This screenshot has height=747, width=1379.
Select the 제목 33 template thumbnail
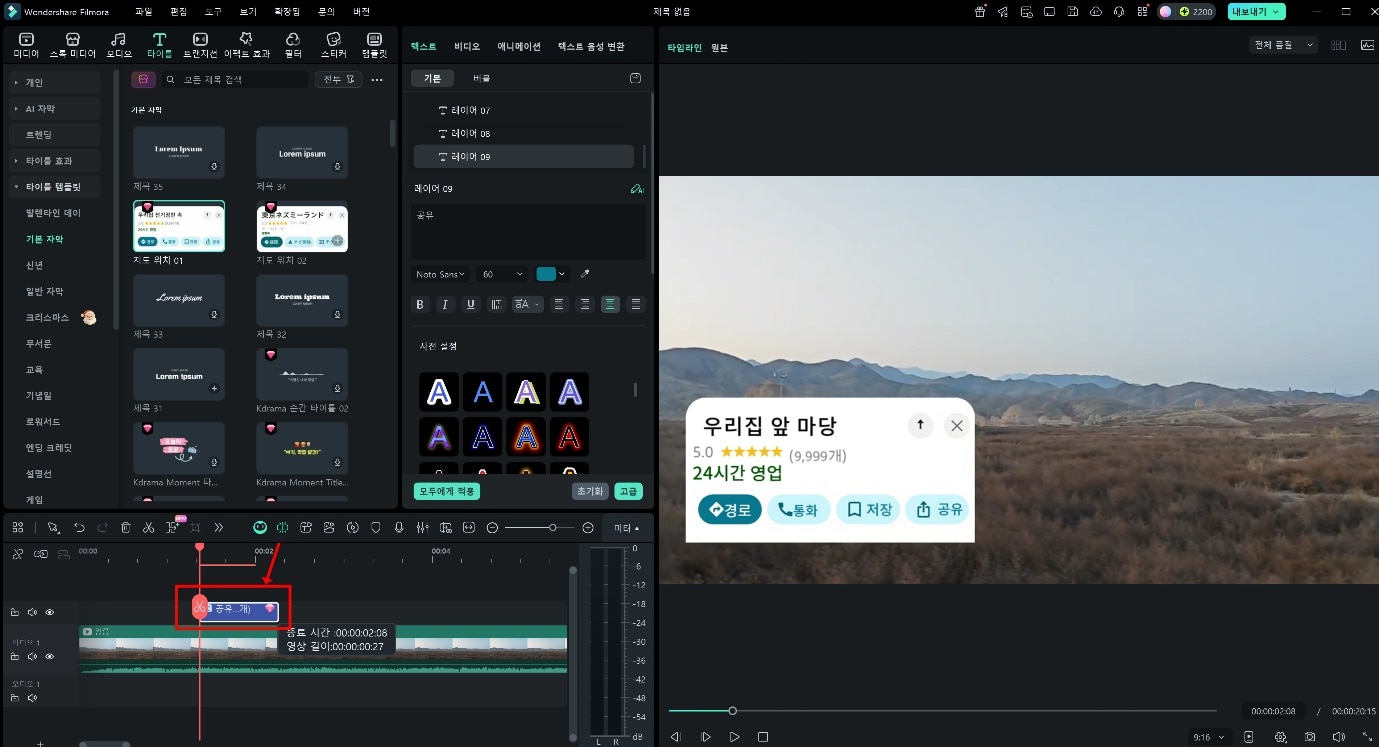tap(178, 300)
